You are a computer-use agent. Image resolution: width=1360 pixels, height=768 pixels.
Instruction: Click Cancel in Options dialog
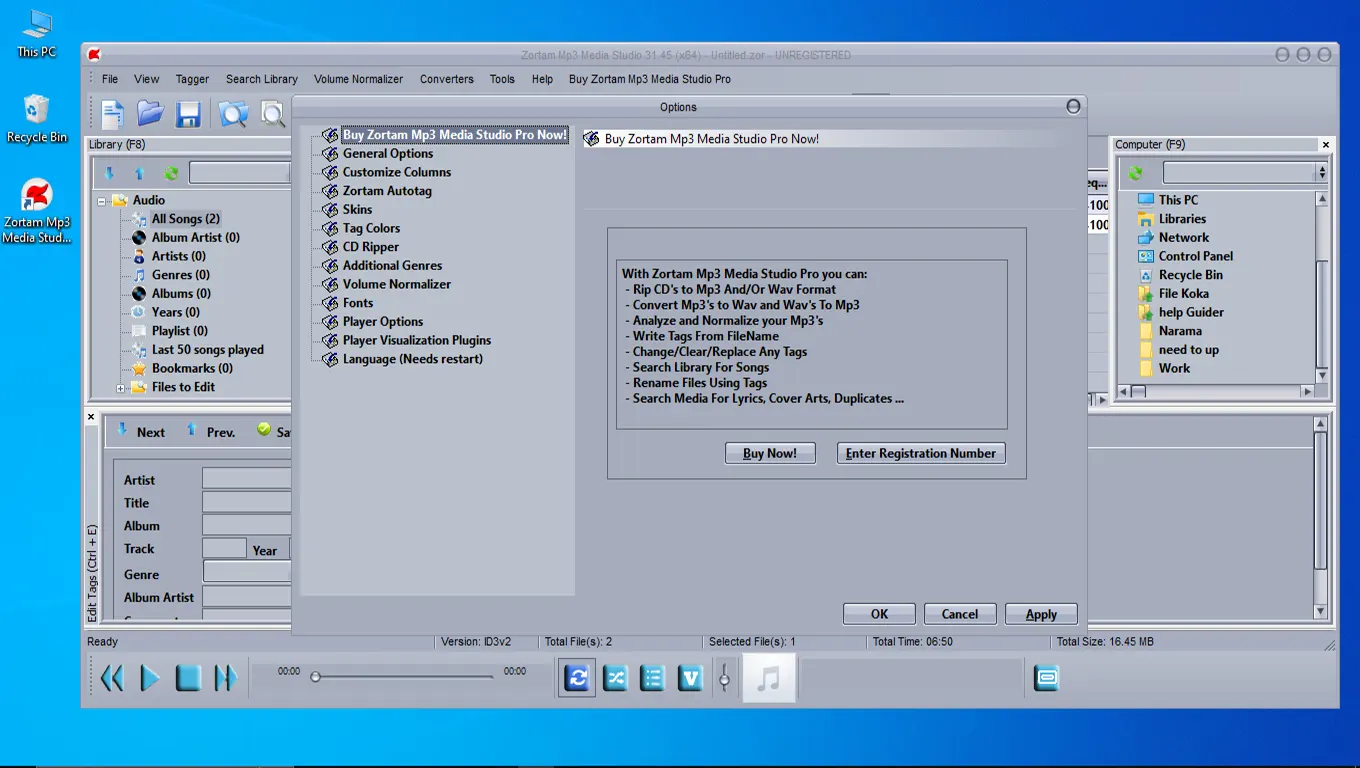pyautogui.click(x=959, y=614)
